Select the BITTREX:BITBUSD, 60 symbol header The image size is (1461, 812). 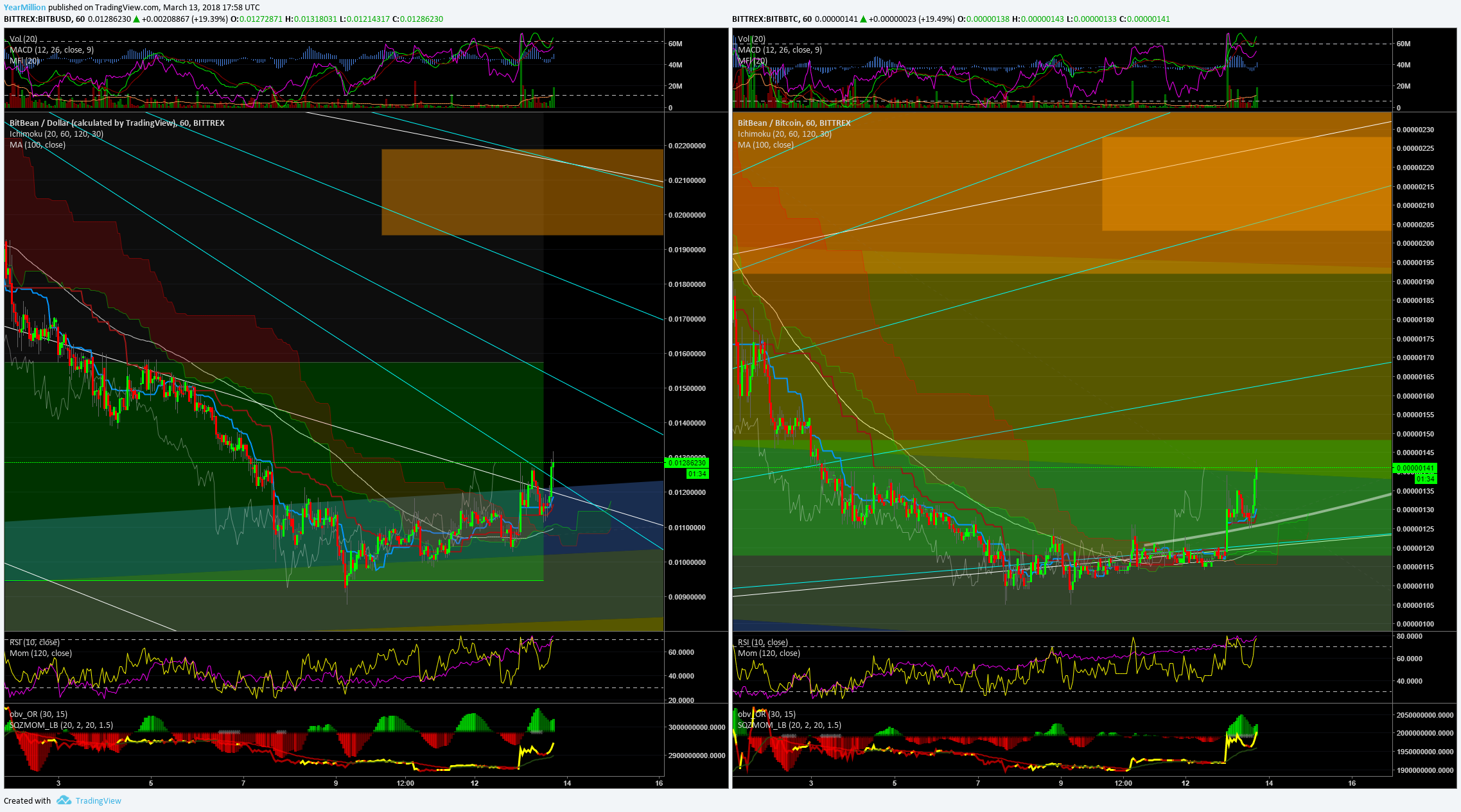tap(44, 19)
